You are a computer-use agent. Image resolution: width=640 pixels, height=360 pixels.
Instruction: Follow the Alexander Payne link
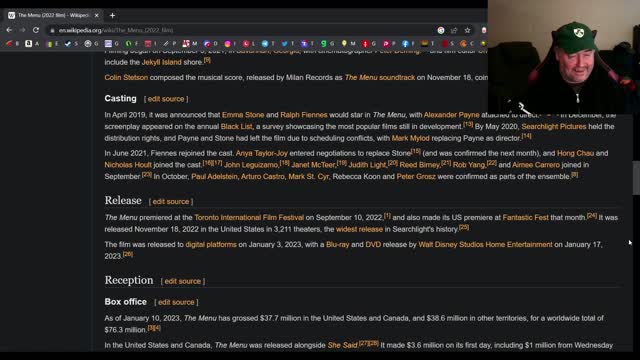451,115
